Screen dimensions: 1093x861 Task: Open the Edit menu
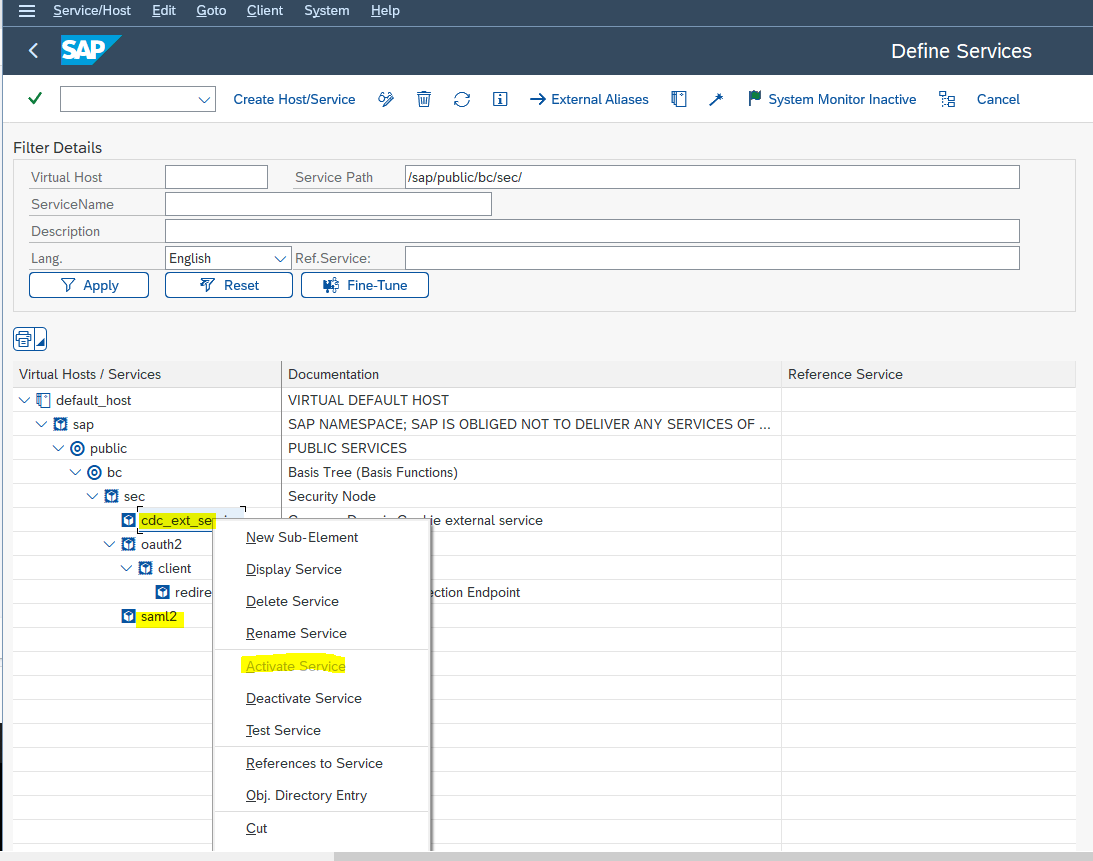point(164,10)
